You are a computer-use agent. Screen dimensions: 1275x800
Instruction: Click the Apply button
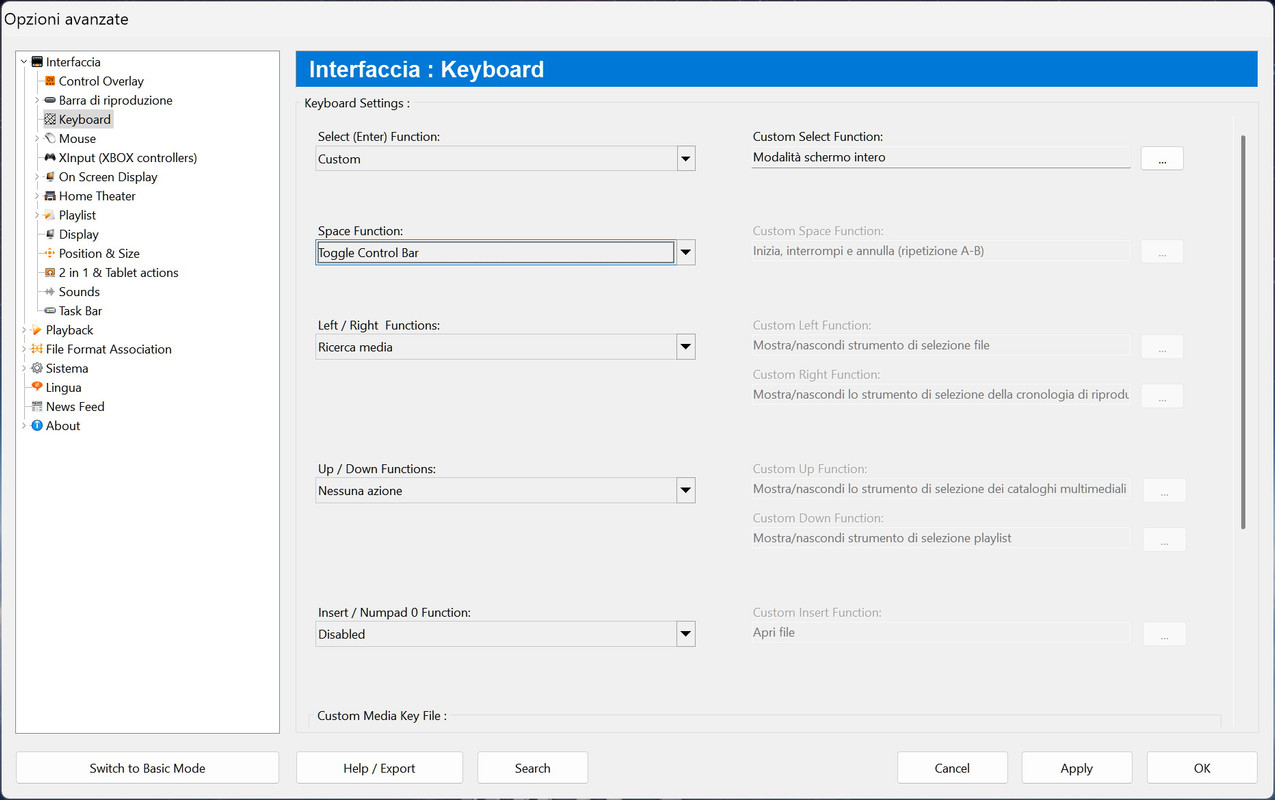click(x=1076, y=768)
